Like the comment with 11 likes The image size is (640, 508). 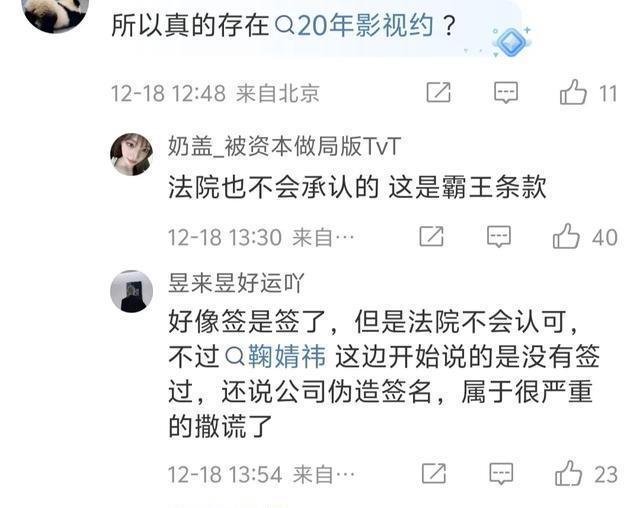click(573, 92)
